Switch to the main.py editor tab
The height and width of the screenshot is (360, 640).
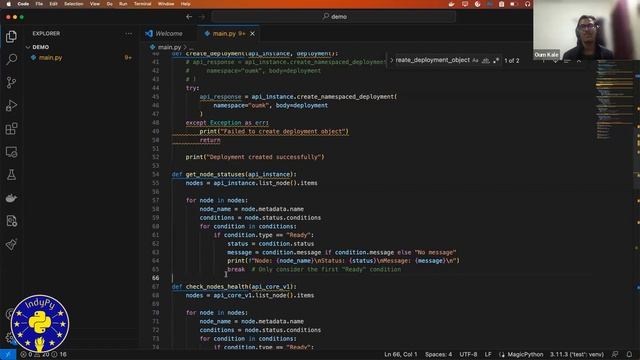pos(224,33)
